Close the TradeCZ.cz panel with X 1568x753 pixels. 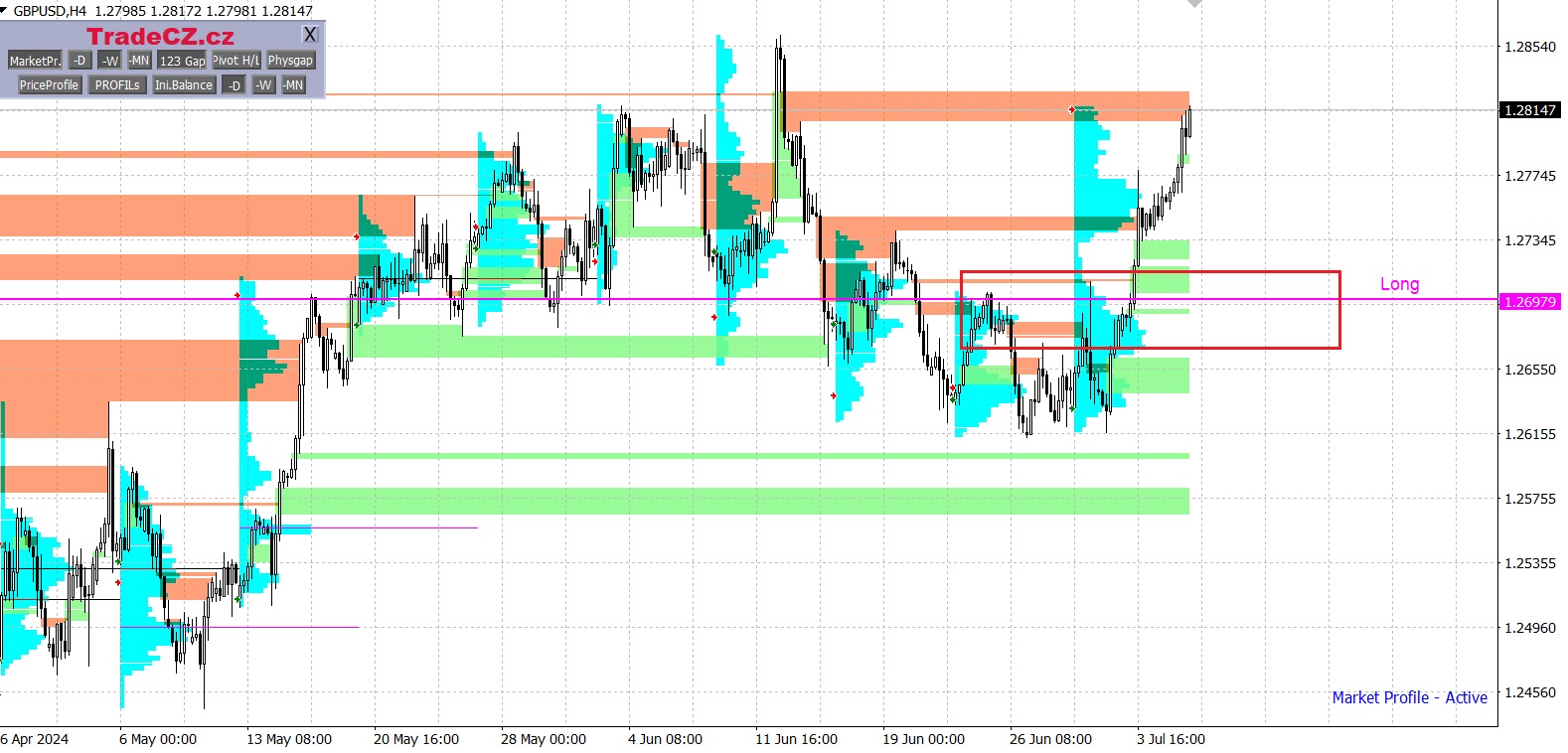tap(310, 35)
